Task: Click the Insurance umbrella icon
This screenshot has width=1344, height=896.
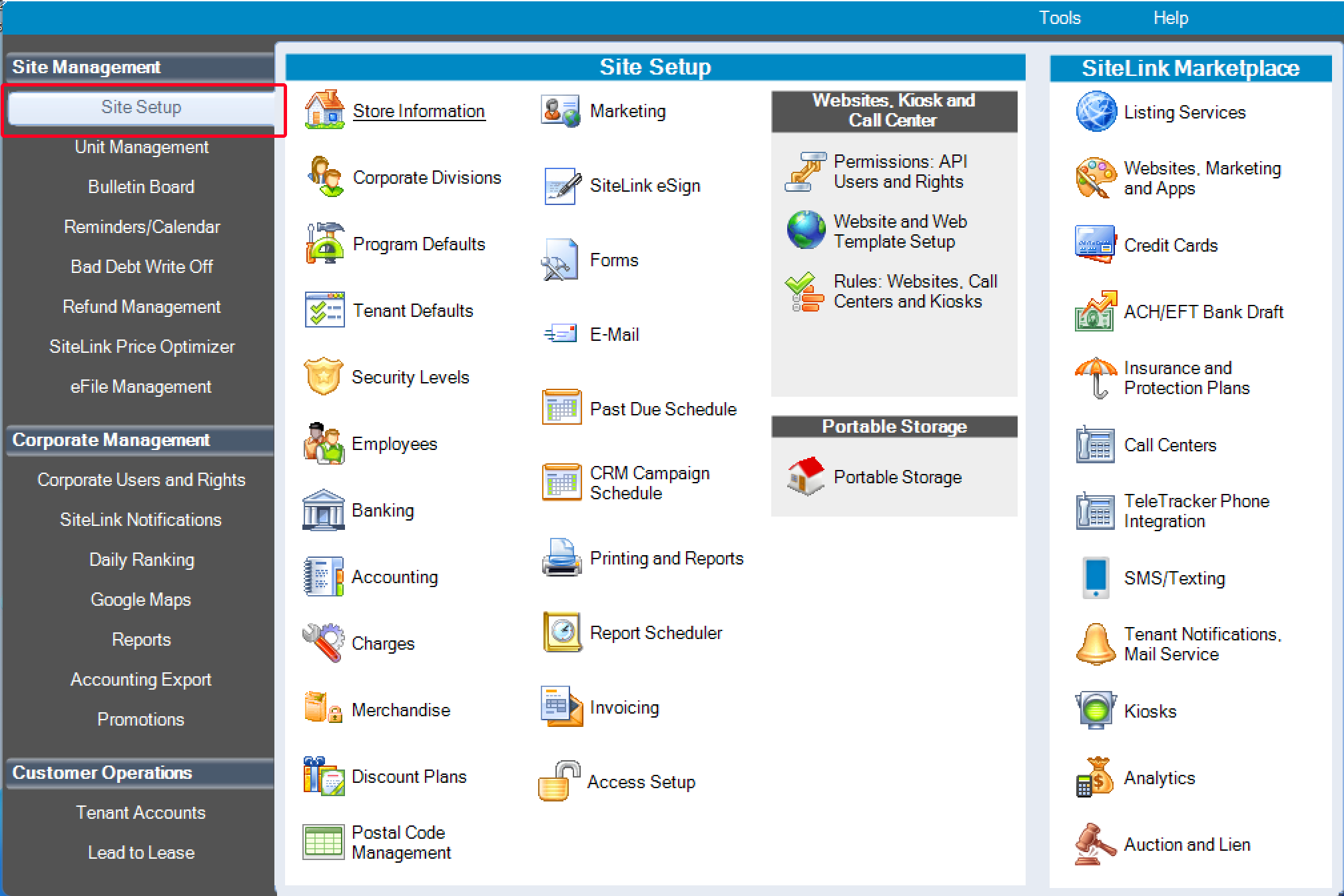Action: 1096,377
